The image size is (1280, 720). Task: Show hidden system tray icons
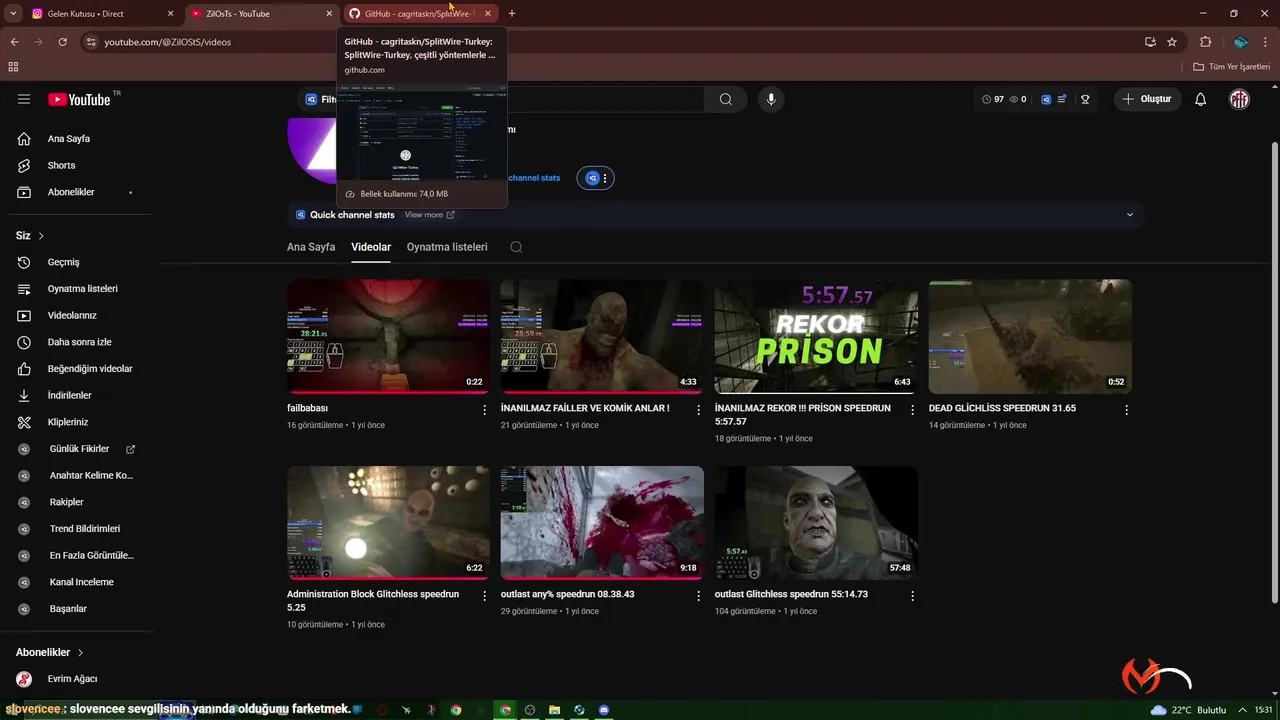1245,710
